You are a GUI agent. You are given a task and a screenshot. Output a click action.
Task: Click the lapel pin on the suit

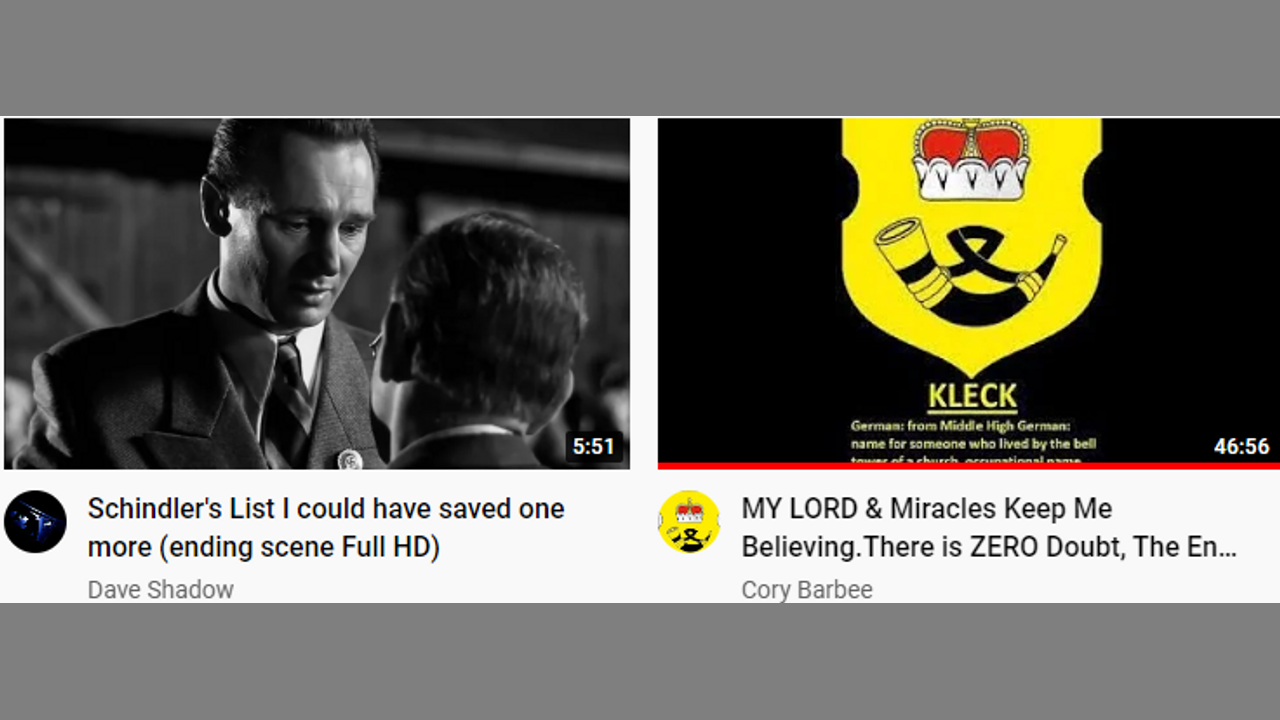[349, 459]
